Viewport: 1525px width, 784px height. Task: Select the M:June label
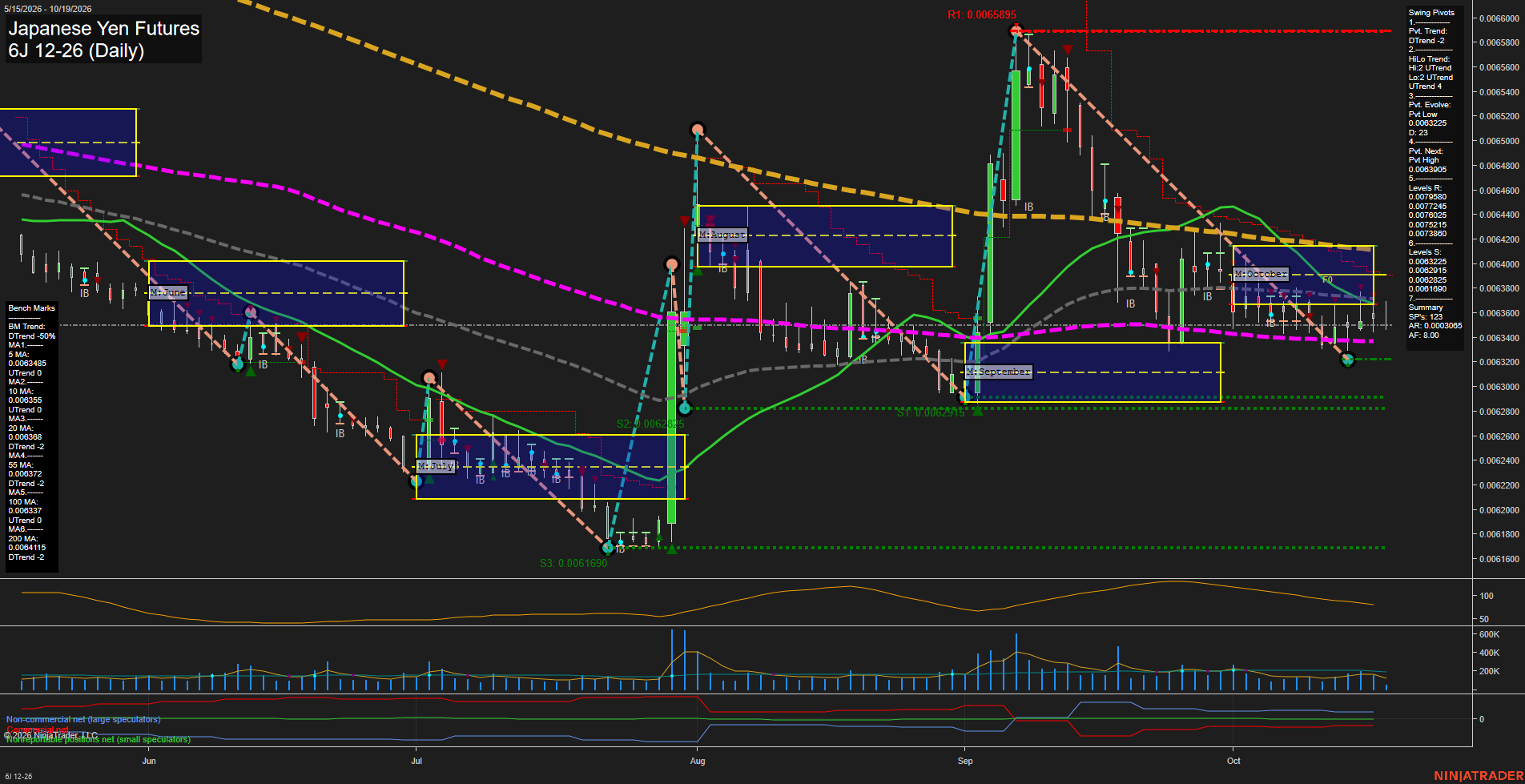click(x=168, y=292)
